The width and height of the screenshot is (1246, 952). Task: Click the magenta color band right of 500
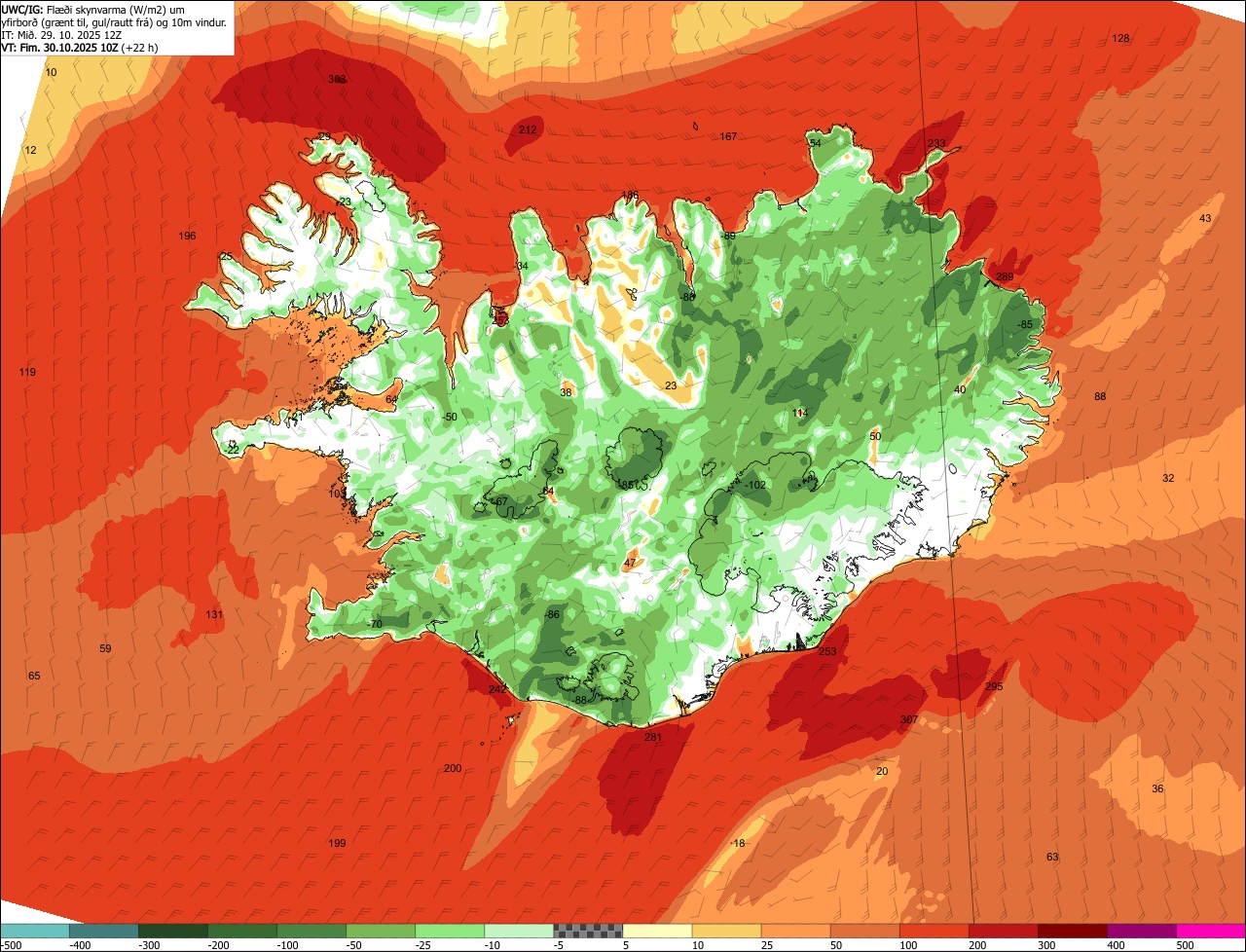tap(1211, 931)
